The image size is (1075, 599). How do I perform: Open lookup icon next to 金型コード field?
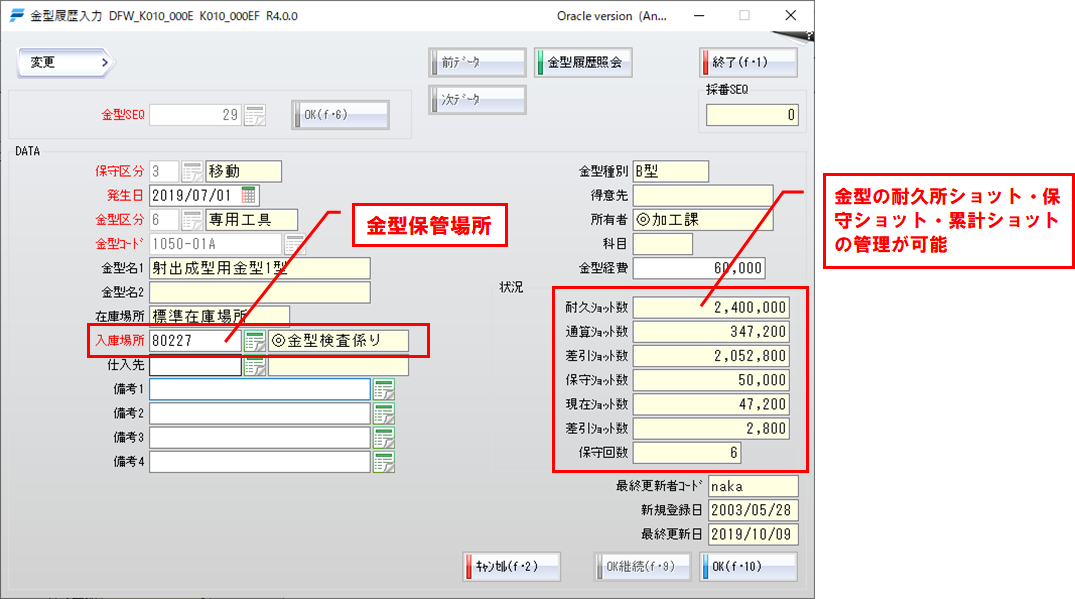tap(295, 244)
